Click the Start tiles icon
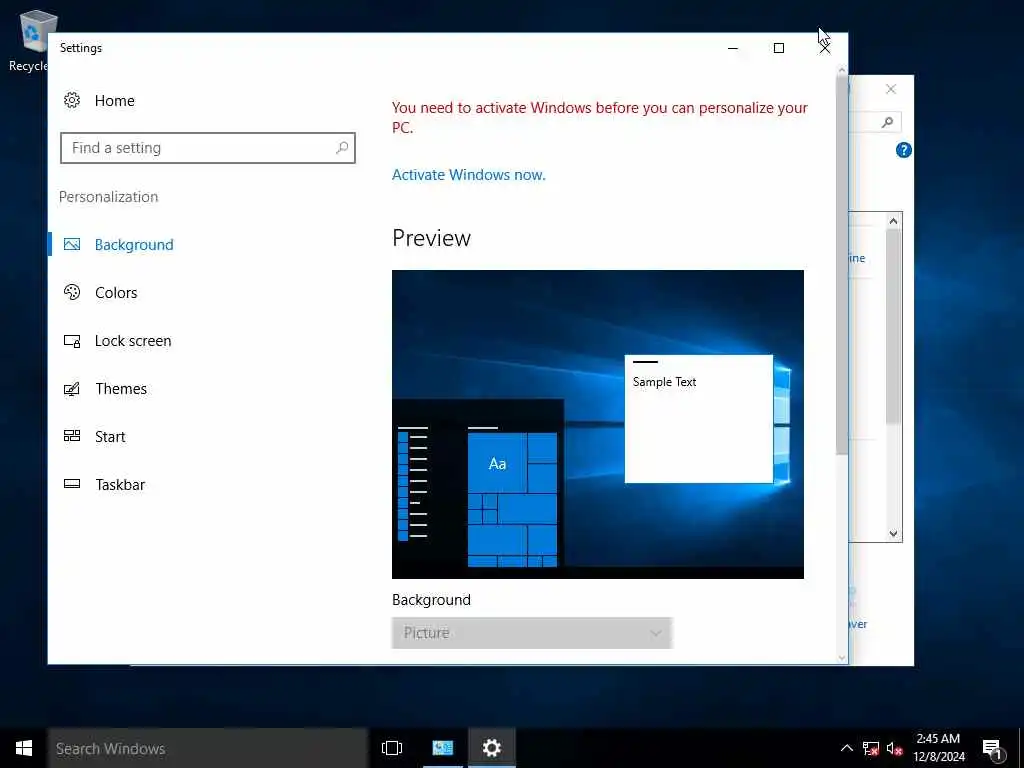Image resolution: width=1024 pixels, height=768 pixels. click(72, 436)
